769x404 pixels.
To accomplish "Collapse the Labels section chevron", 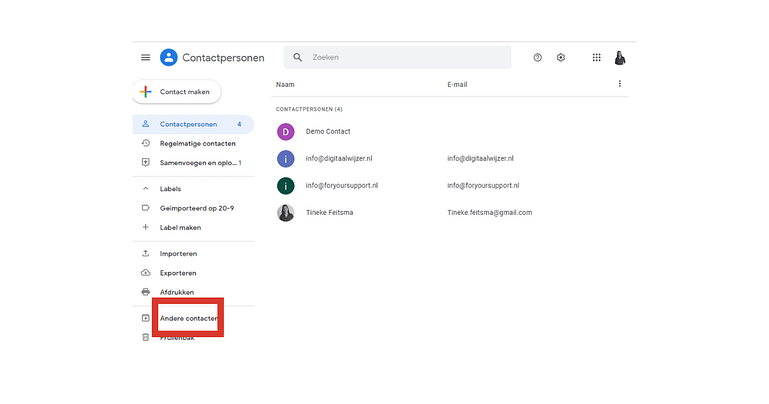I will click(146, 189).
